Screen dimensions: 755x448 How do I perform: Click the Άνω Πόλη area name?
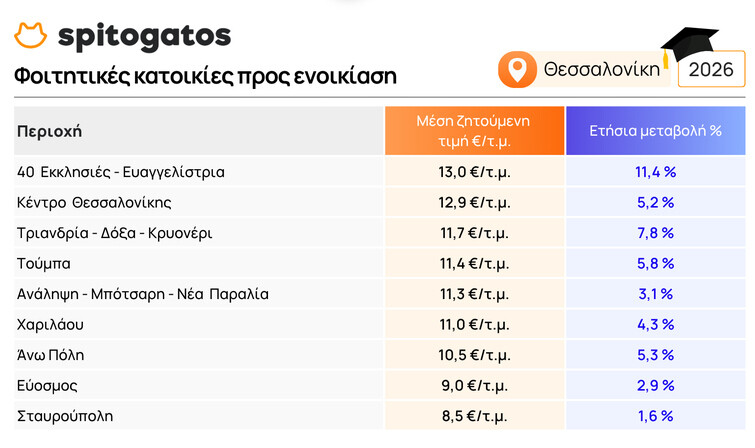click(x=51, y=355)
